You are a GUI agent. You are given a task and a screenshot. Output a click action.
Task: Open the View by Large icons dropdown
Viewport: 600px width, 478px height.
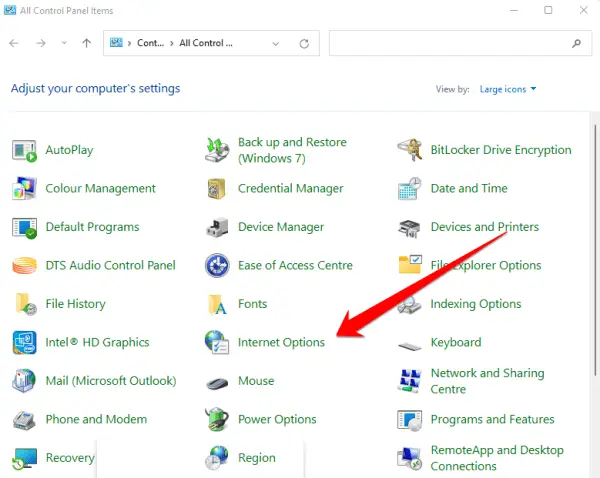tap(508, 89)
